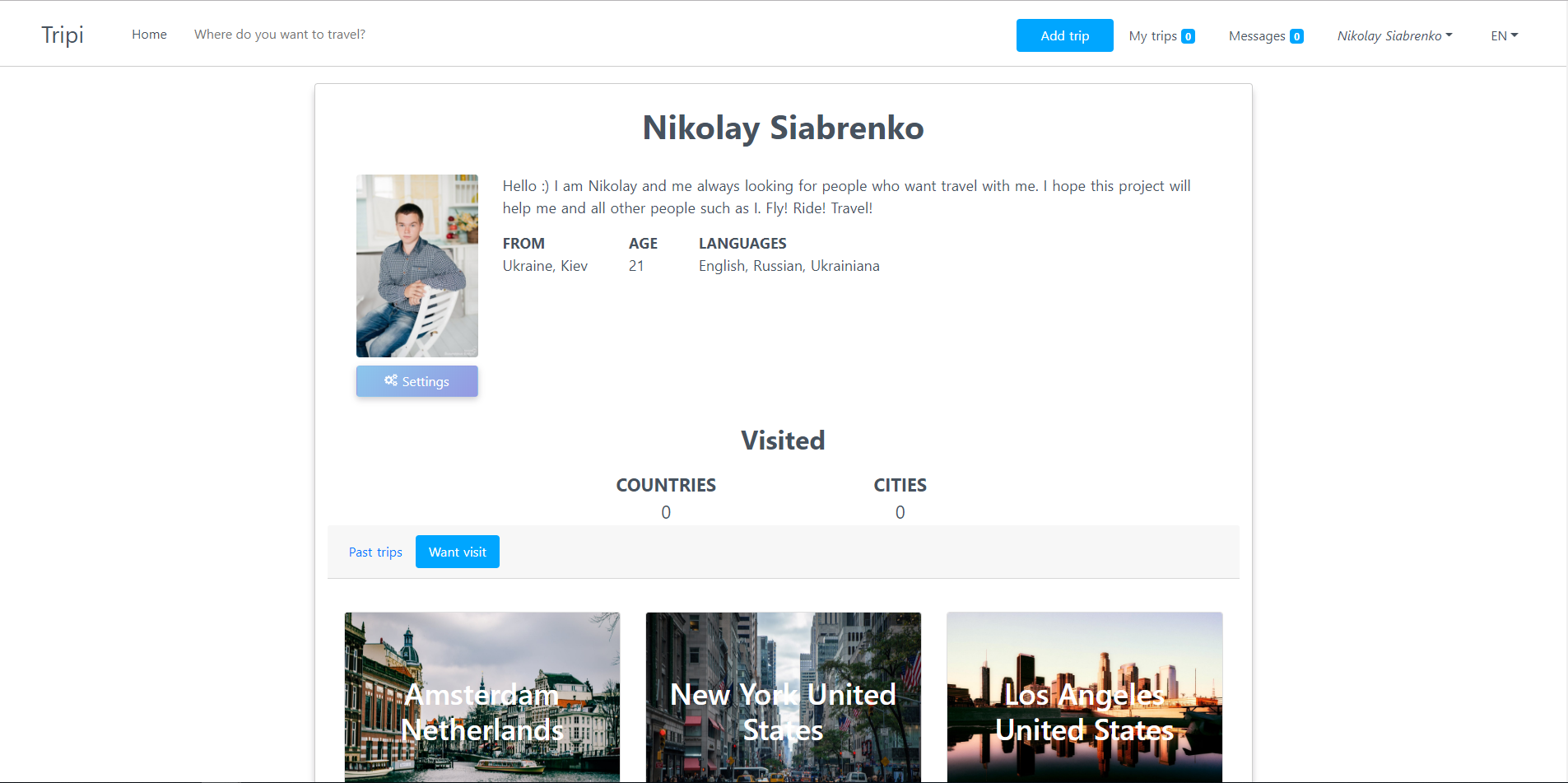Click the 'English, Russian, Ukrainiana' languages text
1568x783 pixels.
point(789,266)
